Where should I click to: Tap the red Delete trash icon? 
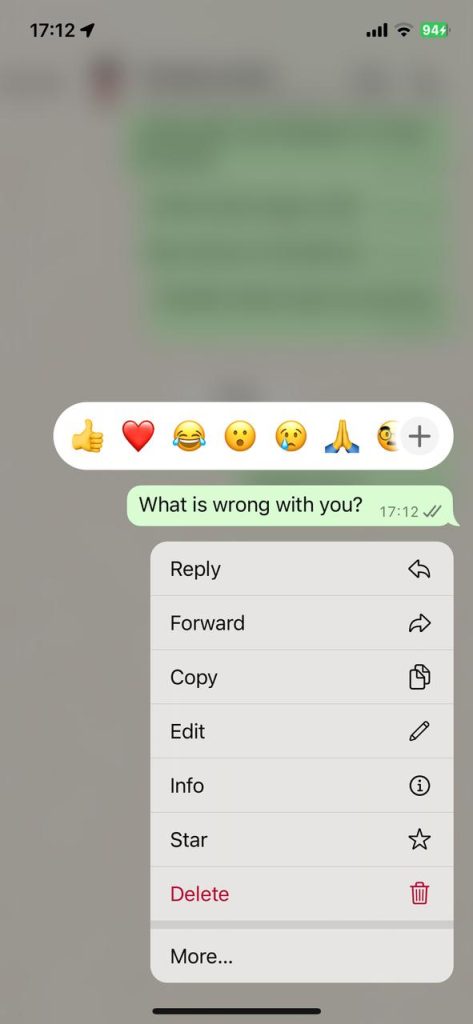[419, 893]
